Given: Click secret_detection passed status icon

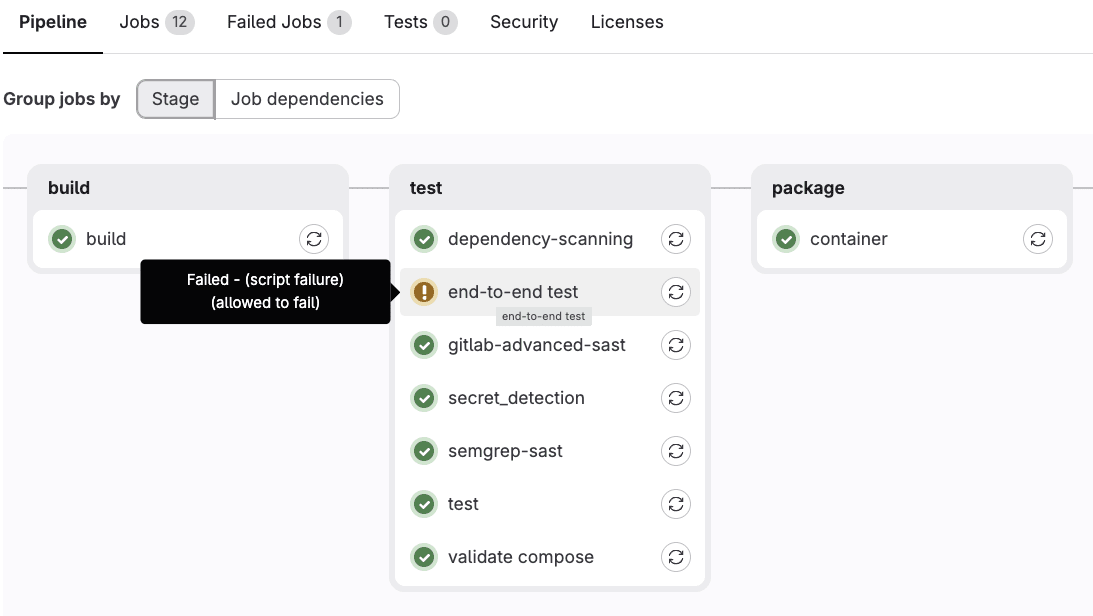Looking at the screenshot, I should pos(424,398).
